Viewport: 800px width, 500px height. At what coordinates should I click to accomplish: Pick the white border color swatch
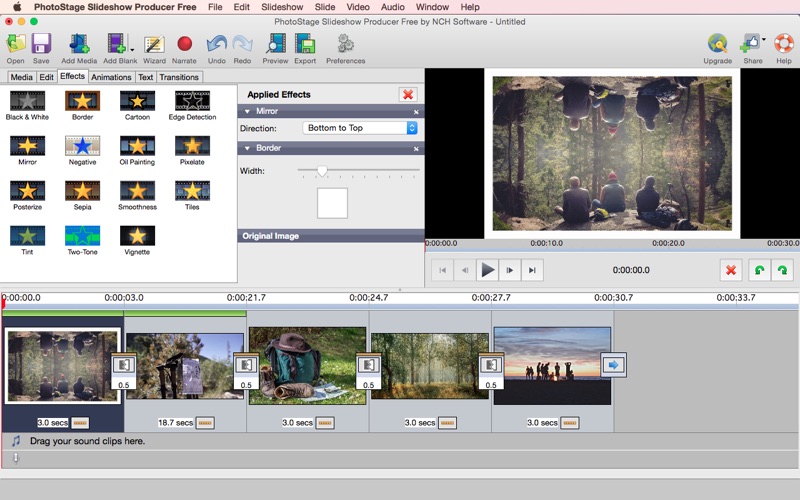(x=332, y=203)
